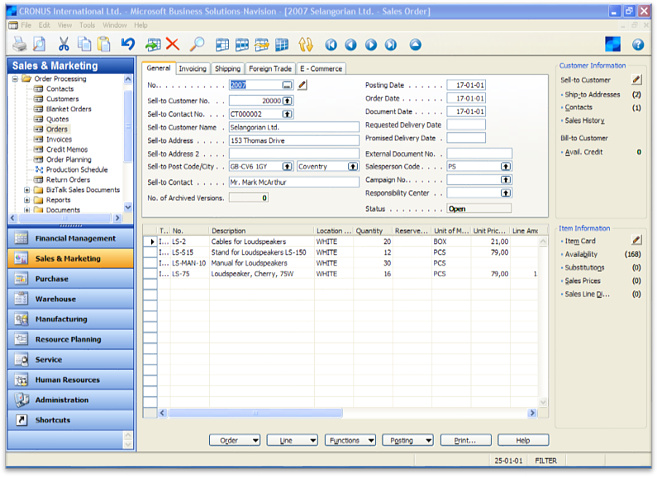Switch to the Foreign Trade tab

click(x=270, y=69)
